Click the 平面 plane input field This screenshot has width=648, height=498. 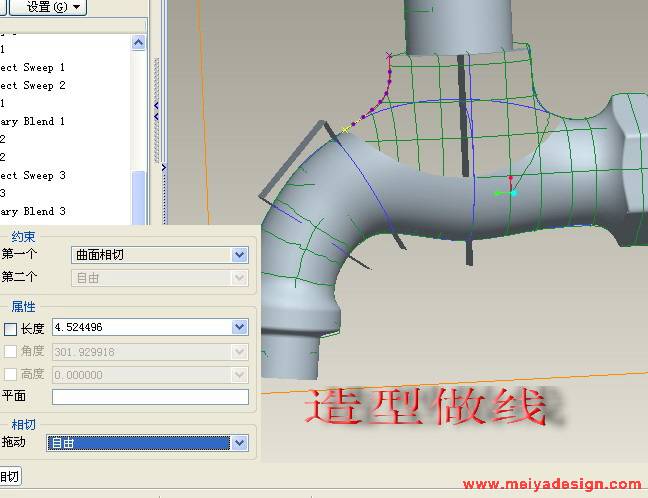pos(150,397)
